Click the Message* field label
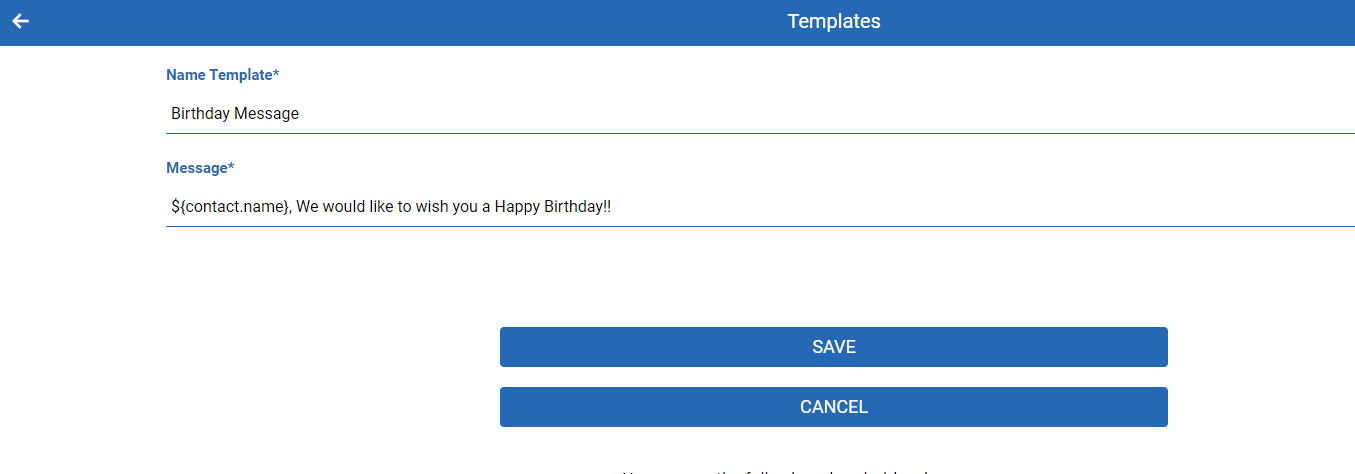Screen dimensions: 1355x474 coord(200,168)
